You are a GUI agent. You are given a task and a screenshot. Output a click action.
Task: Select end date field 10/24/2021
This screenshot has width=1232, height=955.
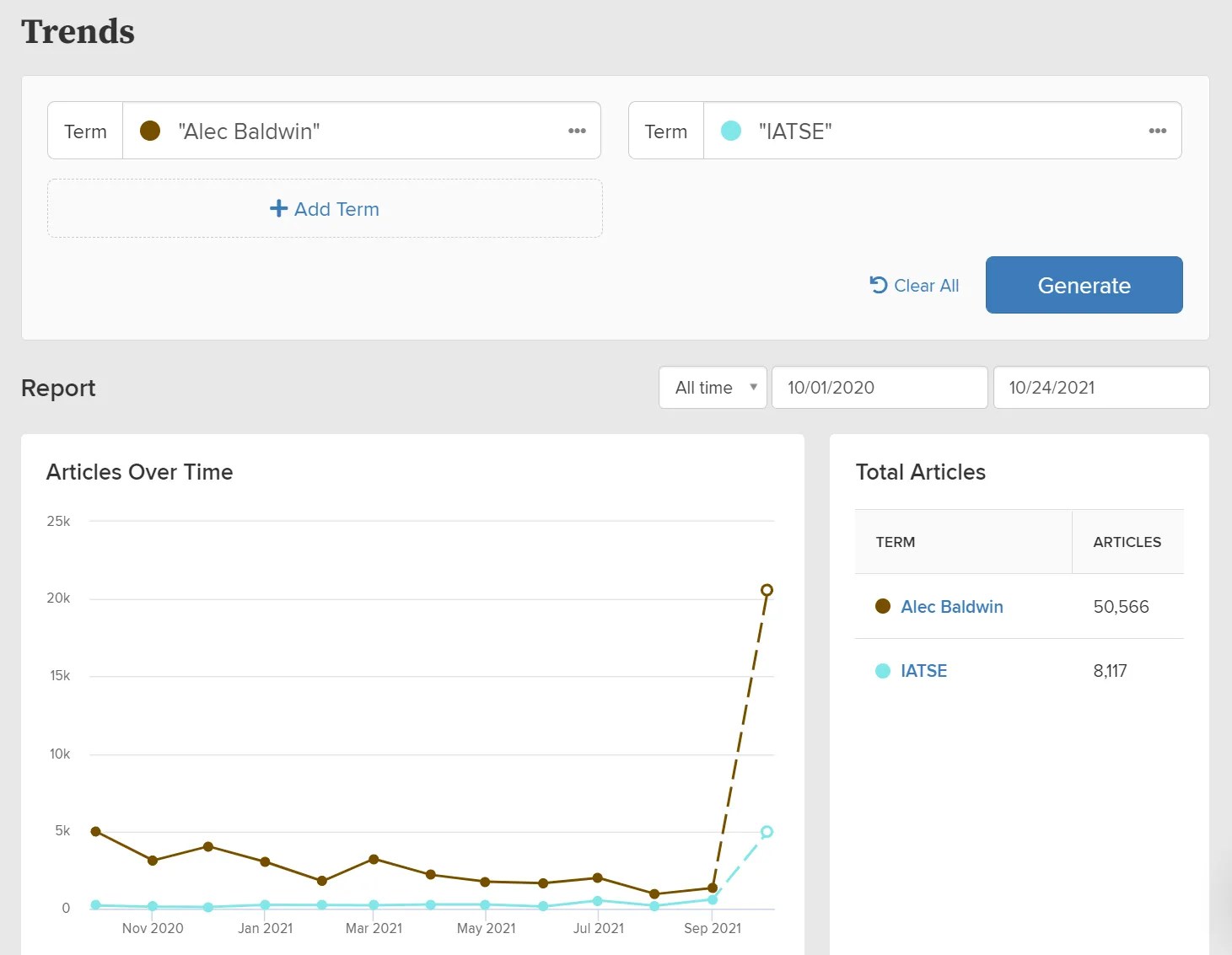coord(1101,388)
